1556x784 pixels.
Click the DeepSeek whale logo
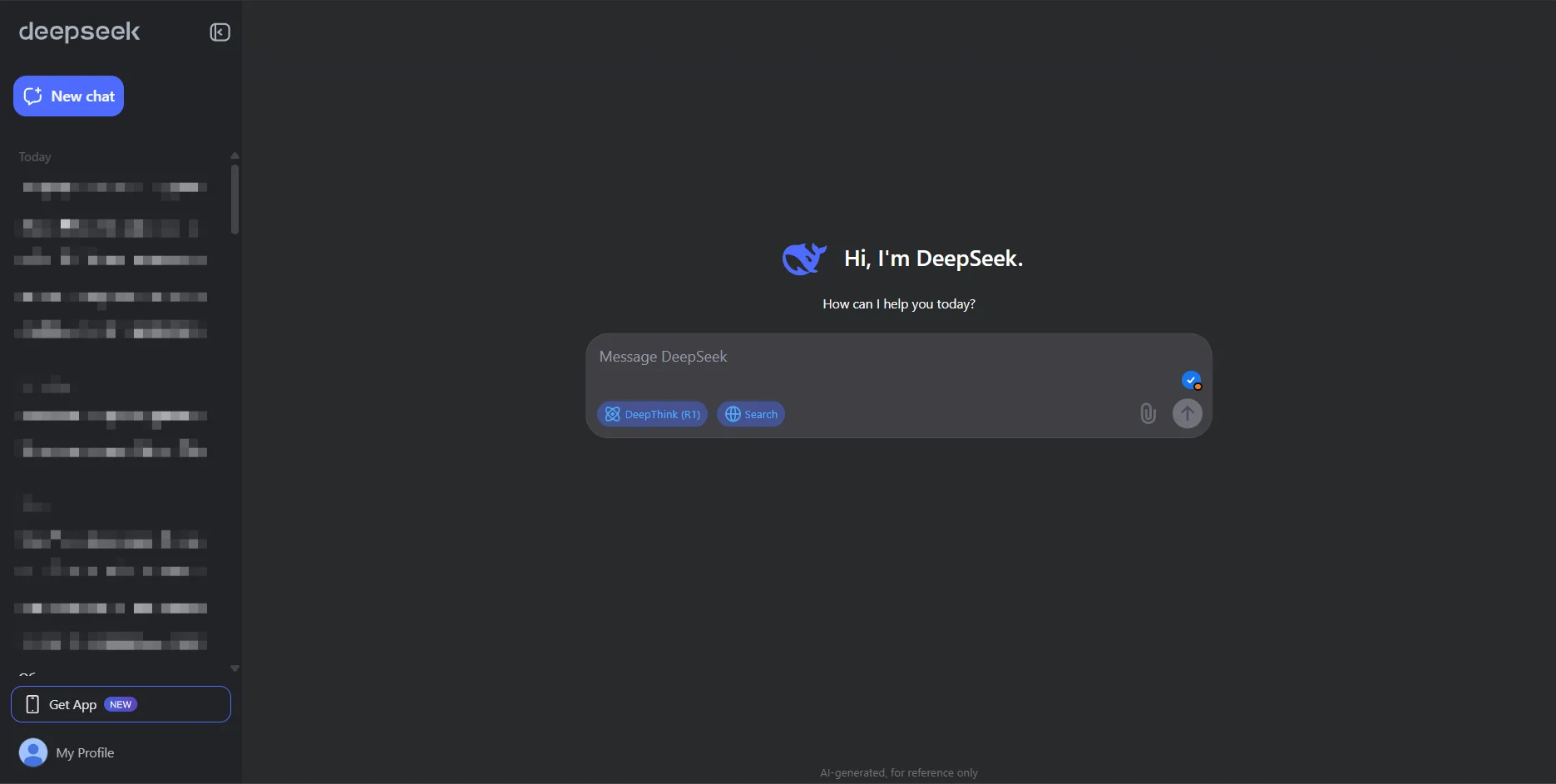(804, 259)
